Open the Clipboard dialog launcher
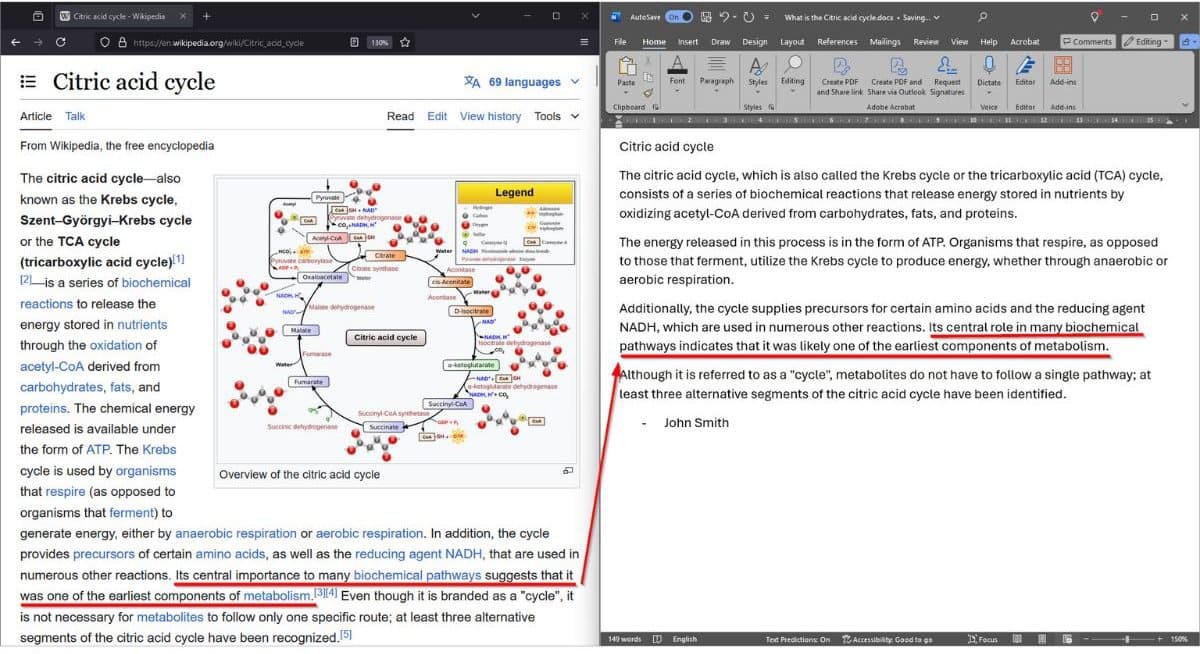1200x654 pixels. click(656, 106)
